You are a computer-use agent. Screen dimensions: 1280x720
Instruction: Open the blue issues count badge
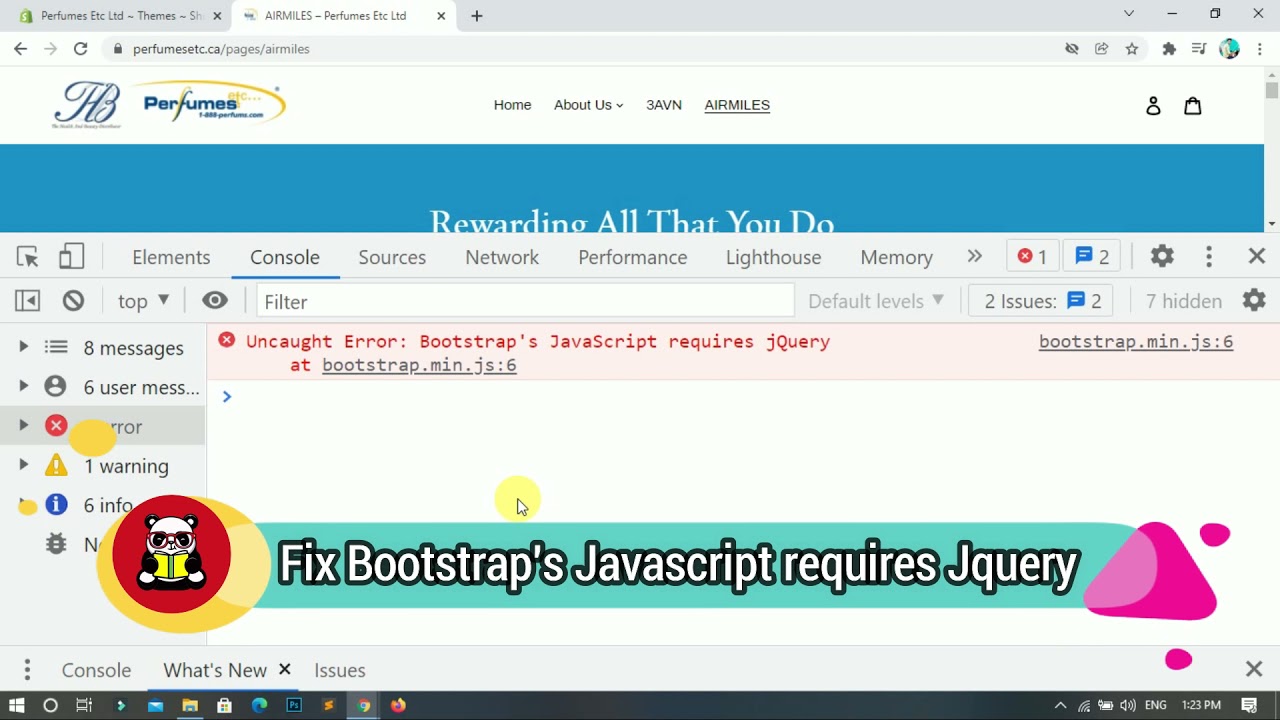pos(1092,257)
